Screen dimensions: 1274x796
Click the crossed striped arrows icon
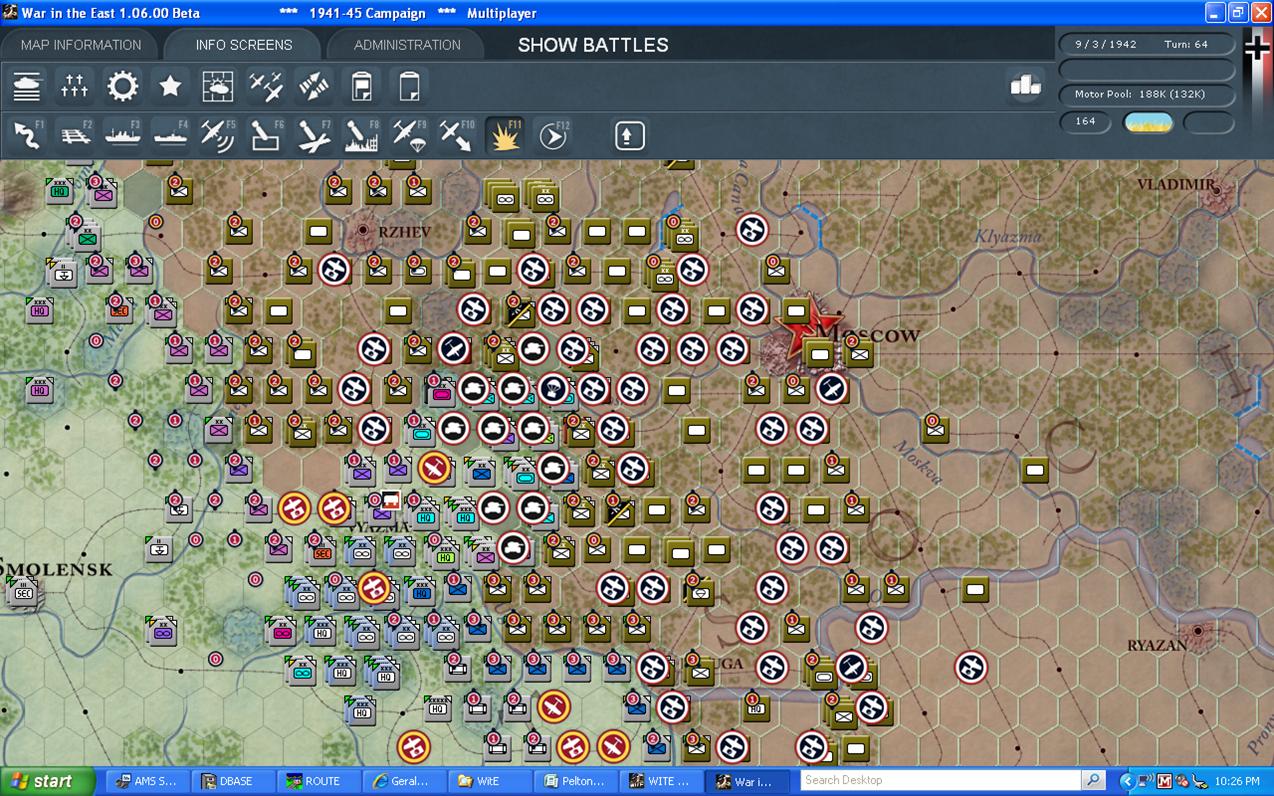(314, 86)
